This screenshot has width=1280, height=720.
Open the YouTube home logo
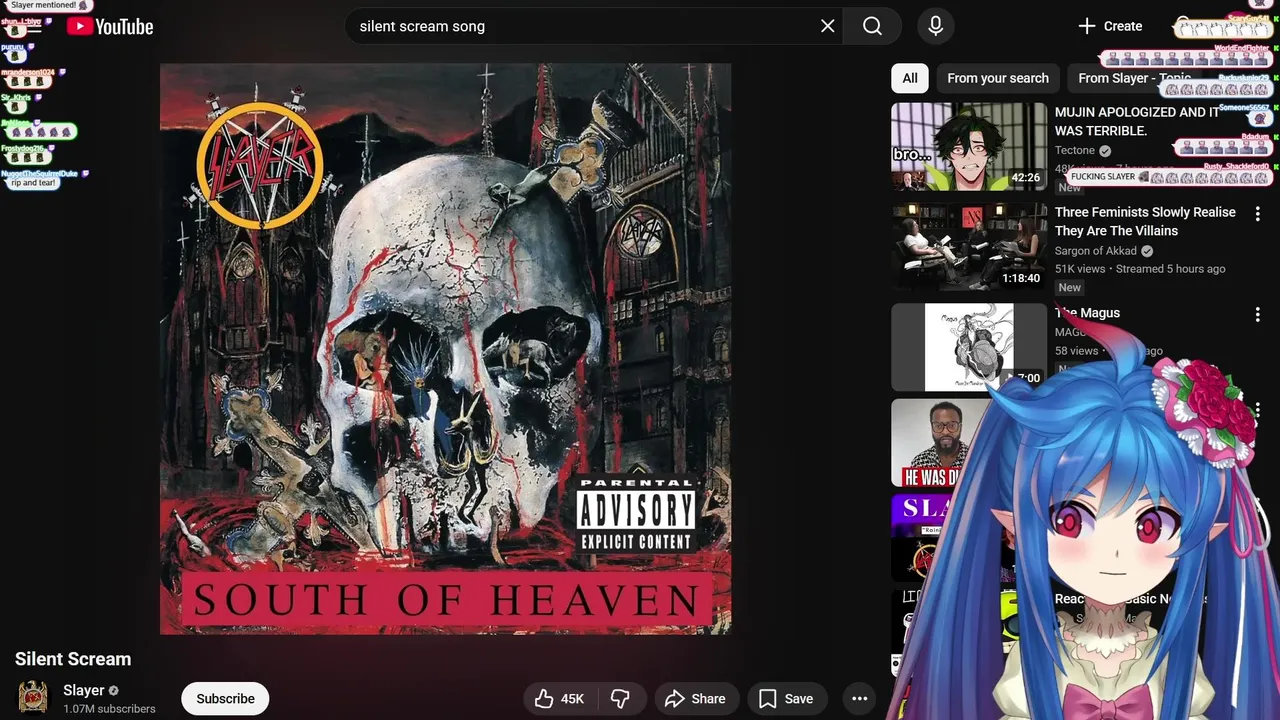[x=110, y=27]
